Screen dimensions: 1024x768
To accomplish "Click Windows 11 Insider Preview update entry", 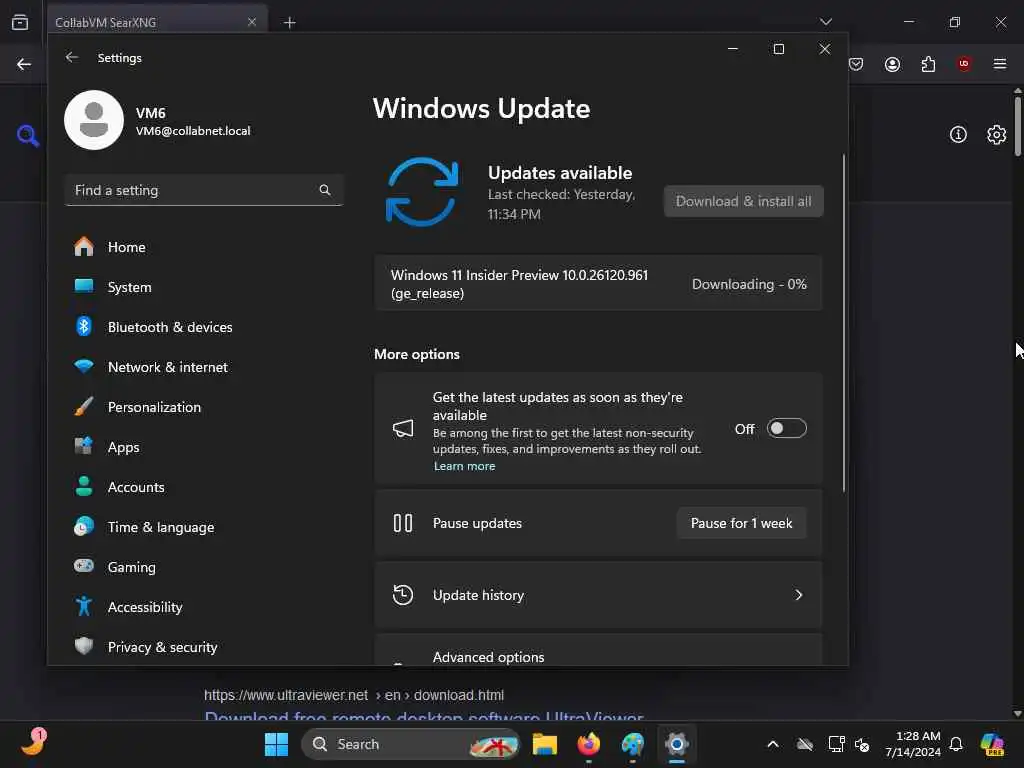I will (598, 283).
